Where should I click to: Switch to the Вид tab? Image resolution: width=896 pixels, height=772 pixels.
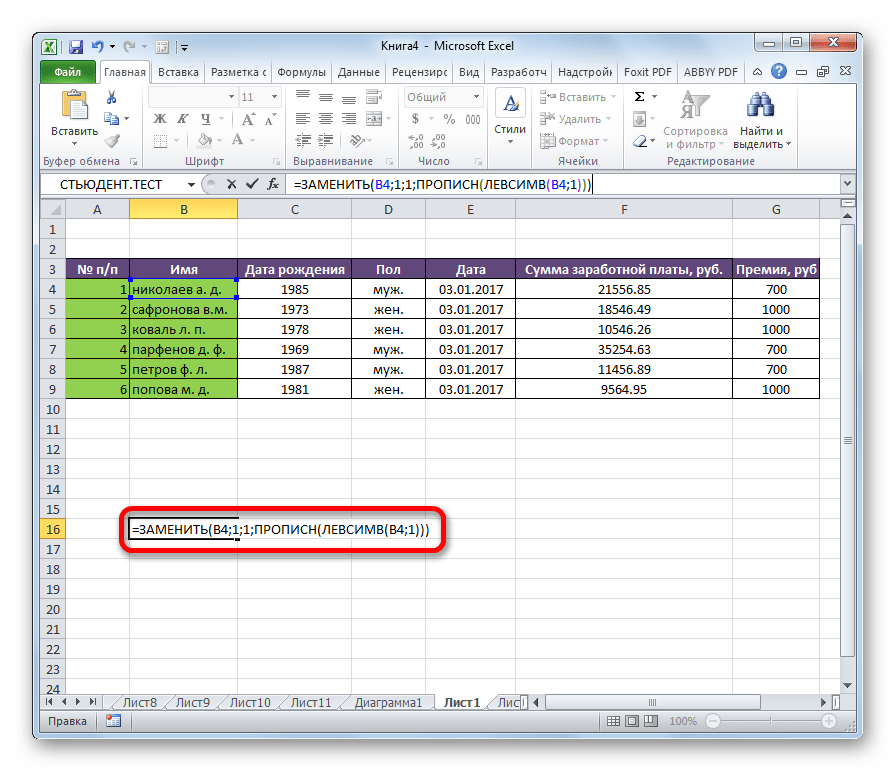point(469,72)
